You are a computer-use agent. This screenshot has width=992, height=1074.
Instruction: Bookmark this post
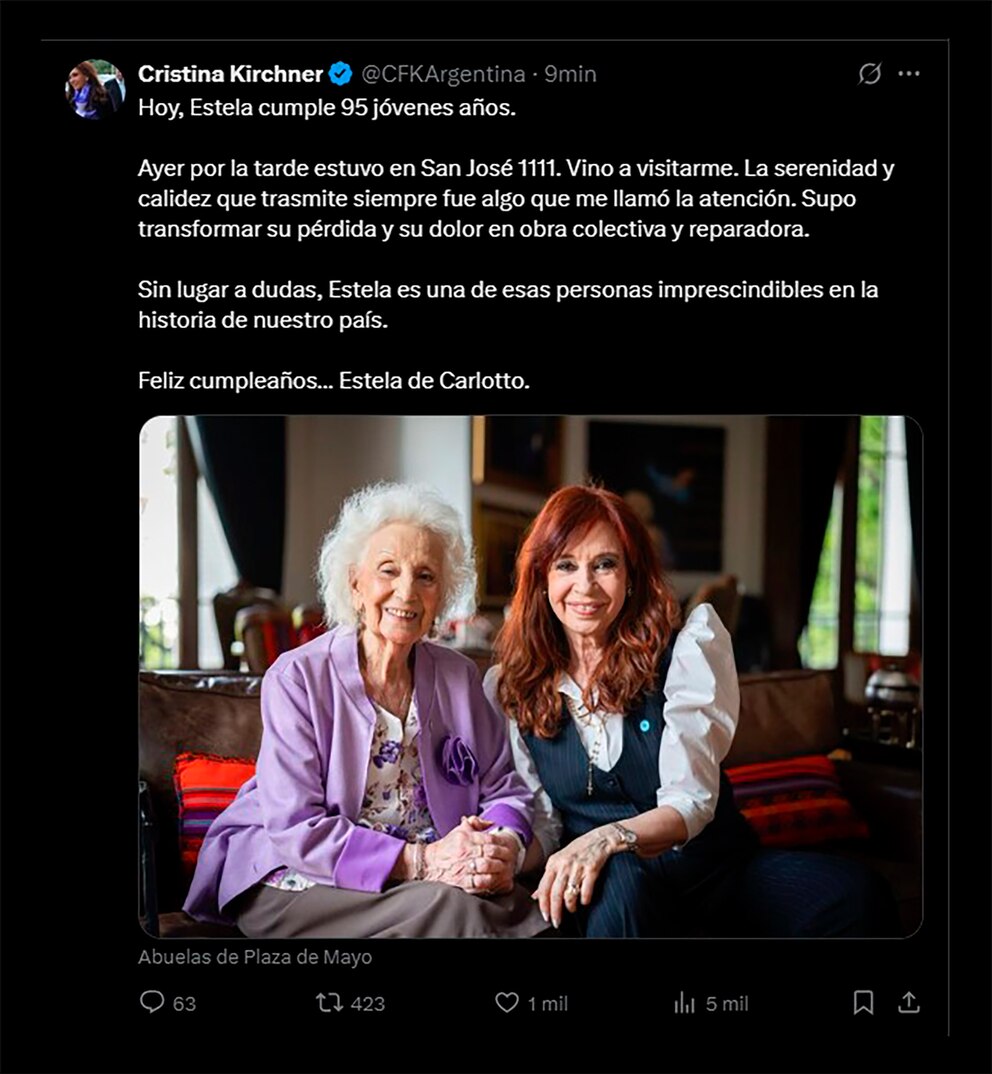point(863,1002)
